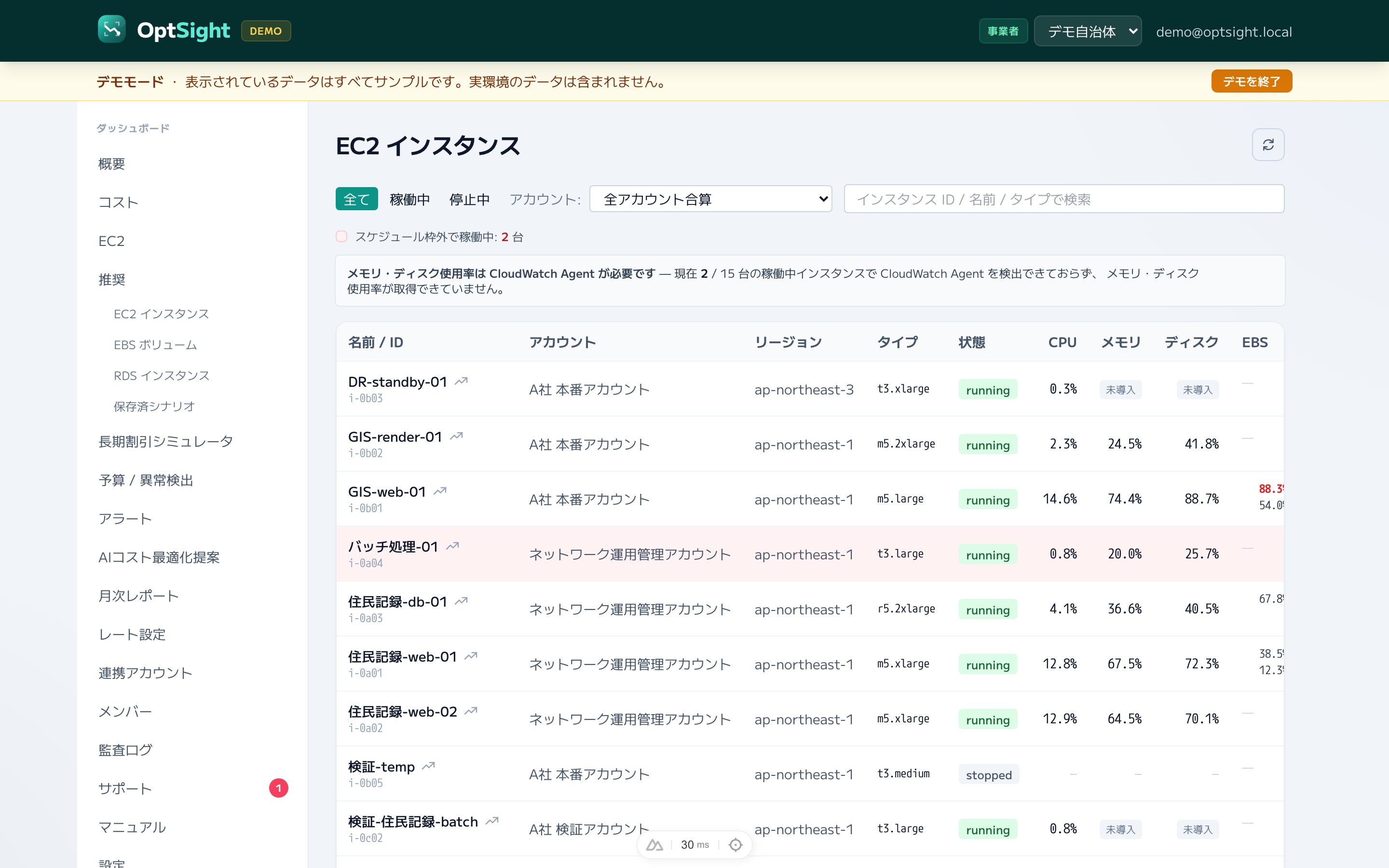Click the devtools inspector target icon
This screenshot has height=868, width=1389.
735,844
